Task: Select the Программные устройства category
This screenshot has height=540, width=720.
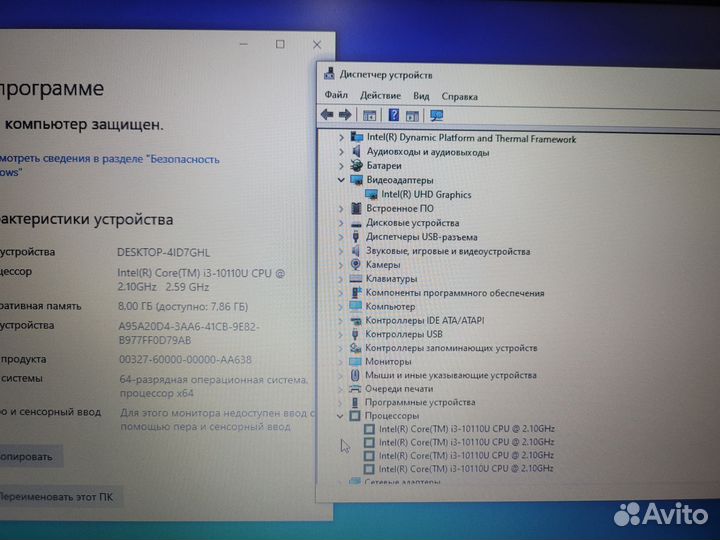Action: 420,402
